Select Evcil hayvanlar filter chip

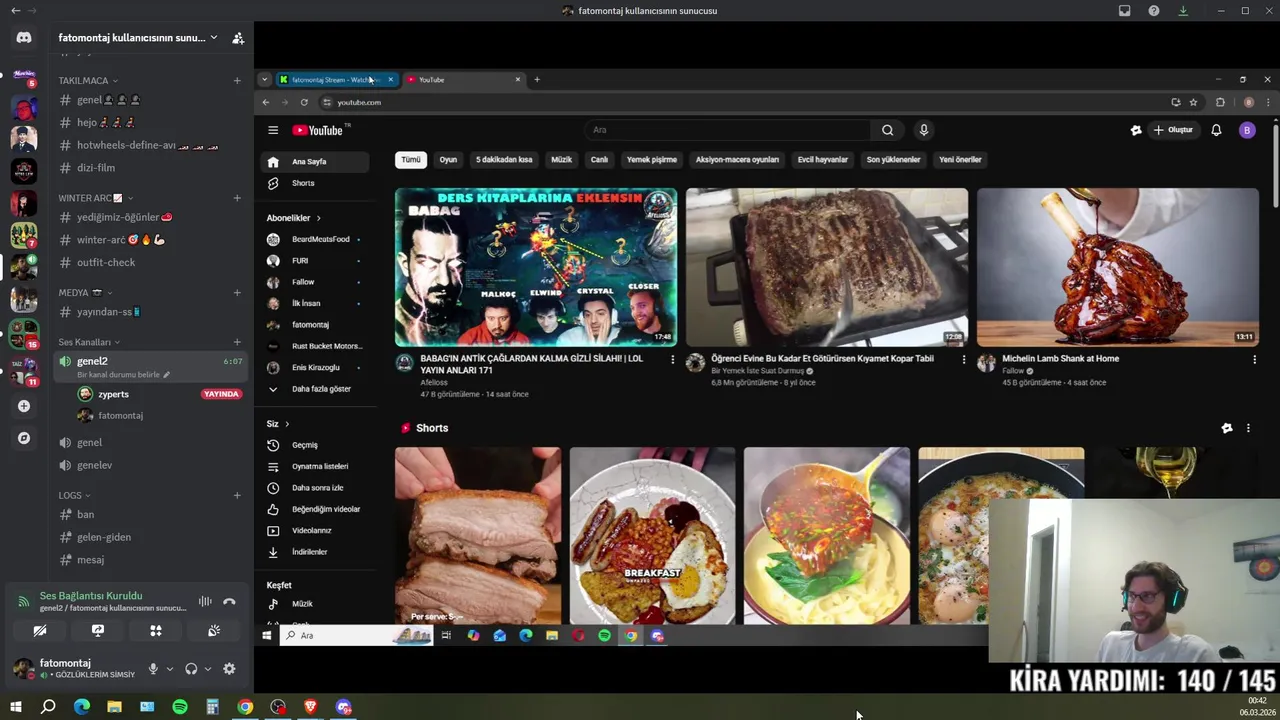(823, 160)
